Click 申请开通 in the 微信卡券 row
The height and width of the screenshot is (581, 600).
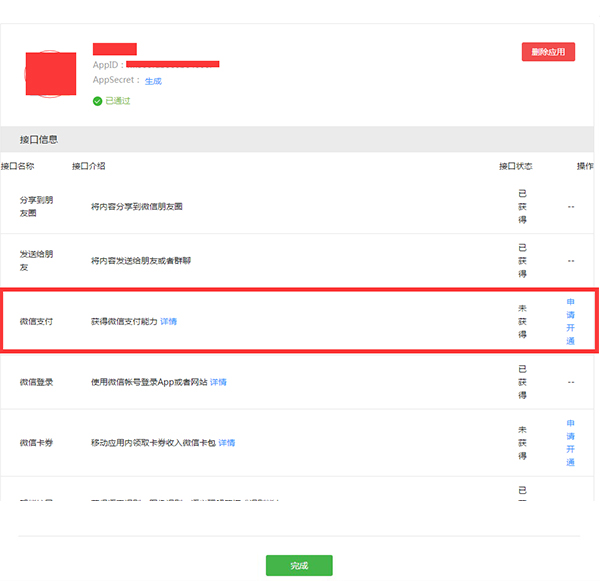pos(571,442)
